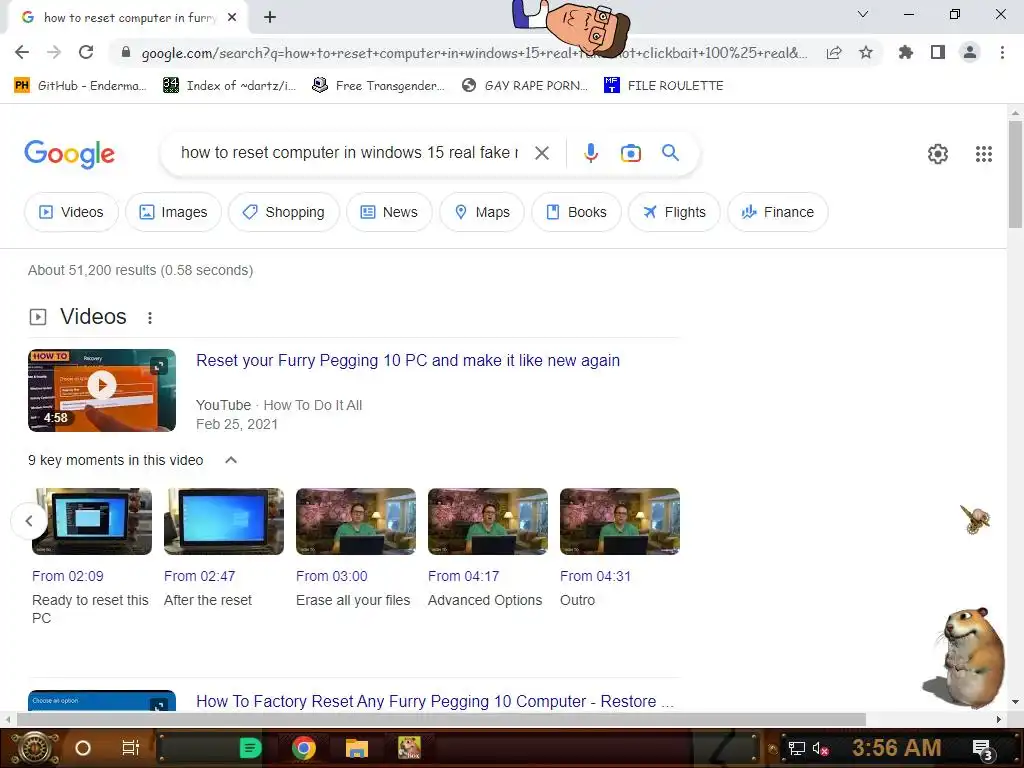Collapse the '9 key moments in this video' section
This screenshot has height=768, width=1024.
point(231,460)
